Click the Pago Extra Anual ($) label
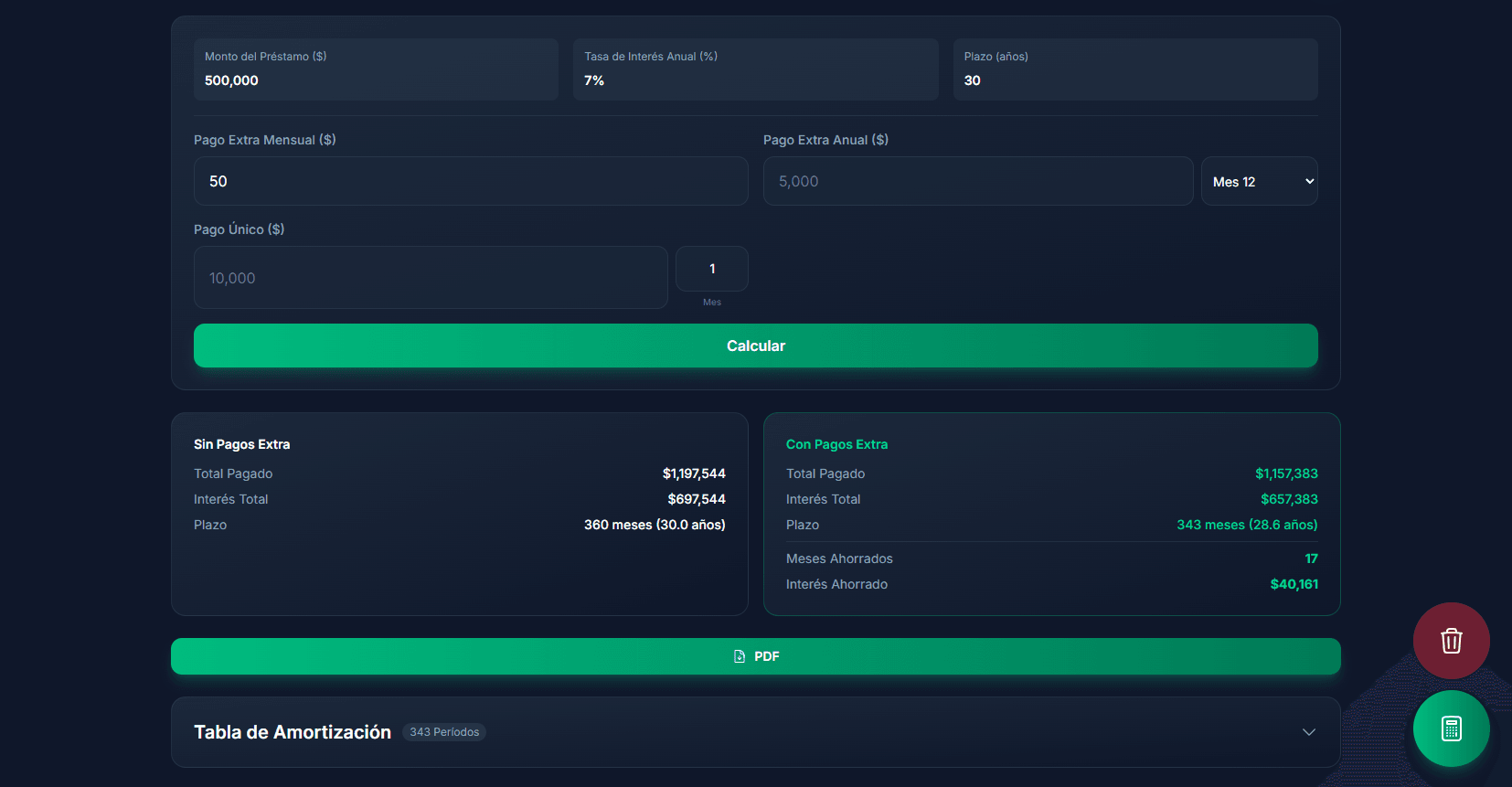This screenshot has width=1512, height=787. (825, 140)
